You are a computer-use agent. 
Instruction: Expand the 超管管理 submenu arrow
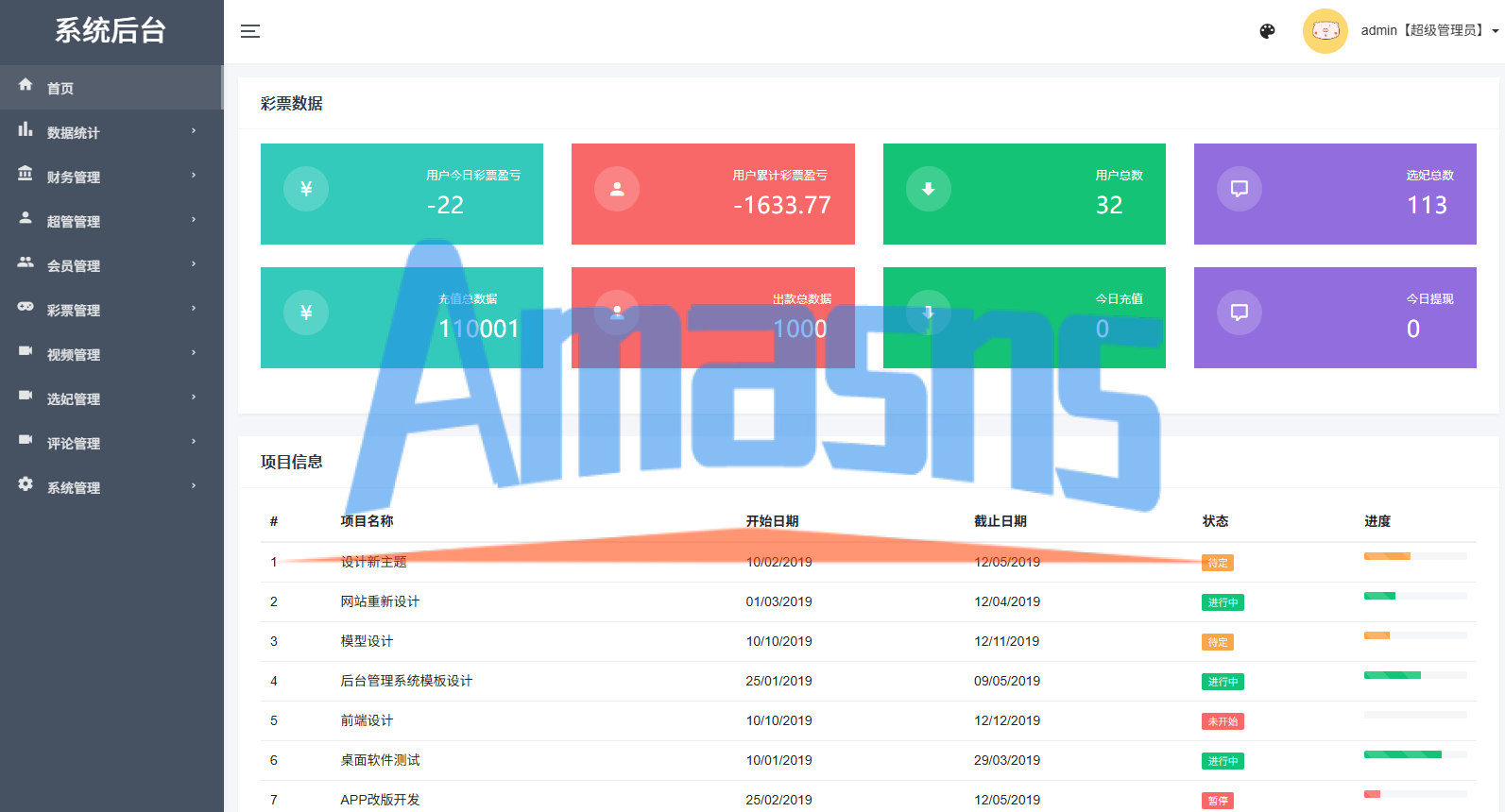coord(194,220)
